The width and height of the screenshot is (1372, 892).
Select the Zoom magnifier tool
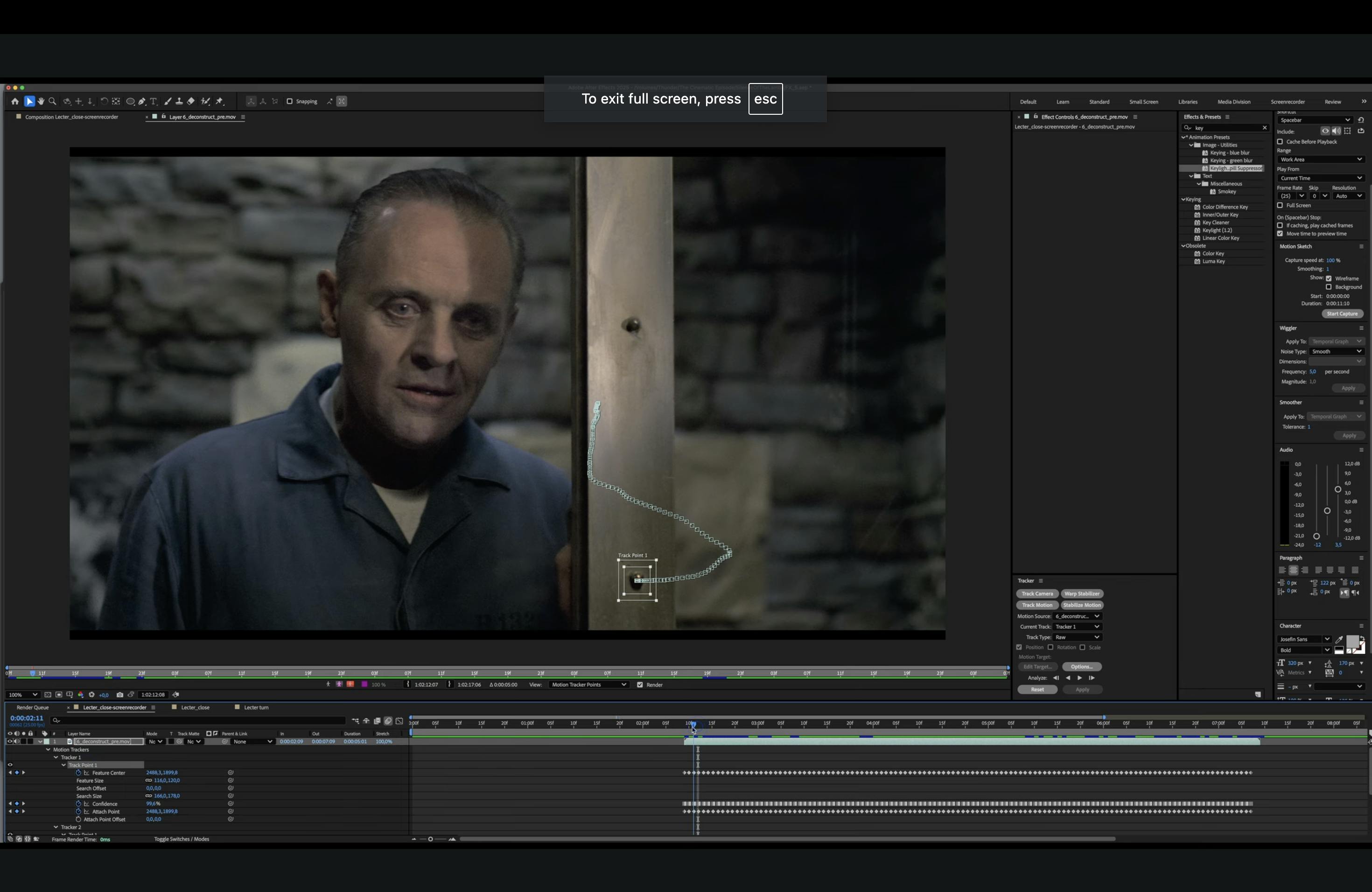pyautogui.click(x=52, y=101)
